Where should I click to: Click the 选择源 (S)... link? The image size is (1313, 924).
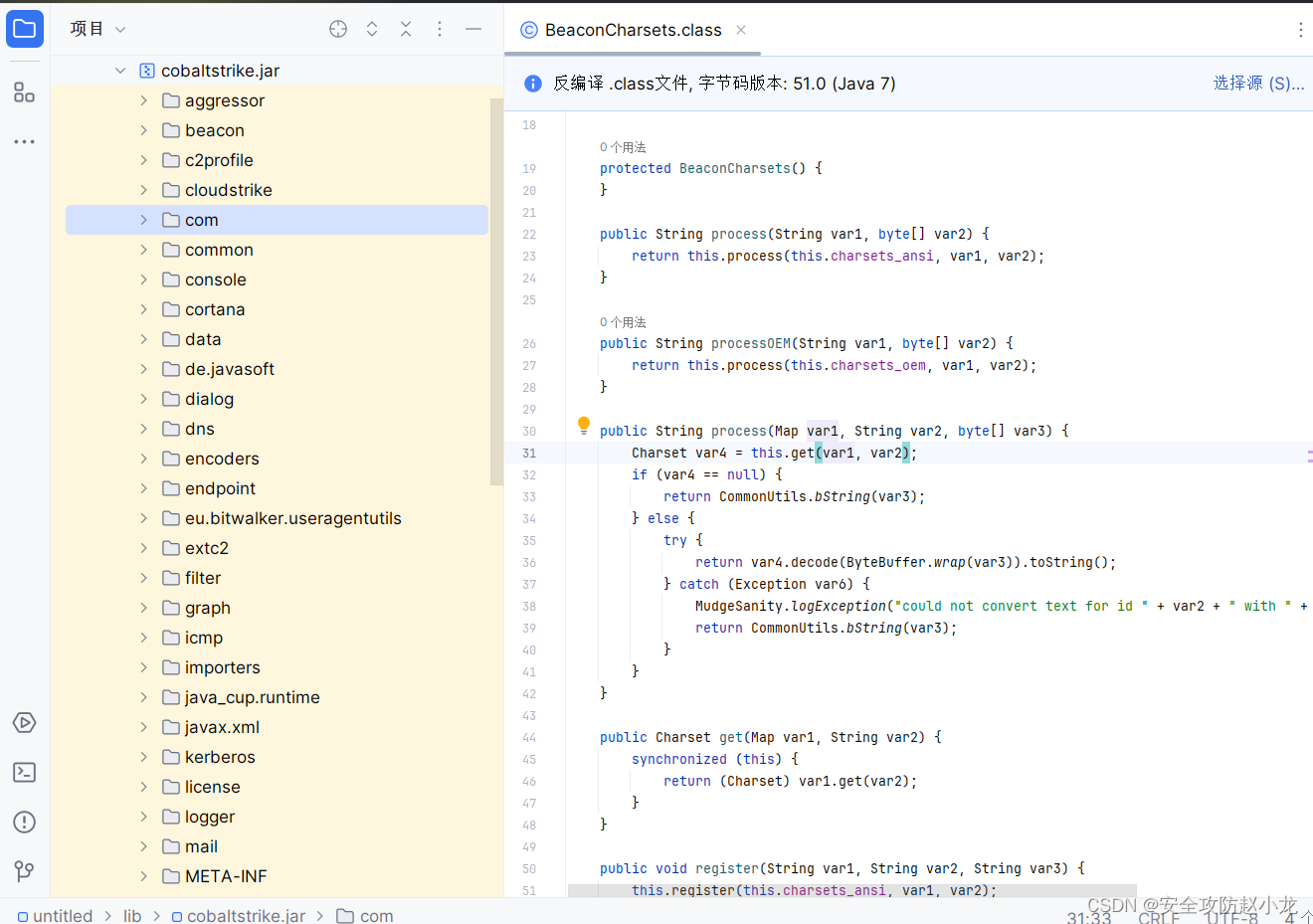[x=1258, y=84]
